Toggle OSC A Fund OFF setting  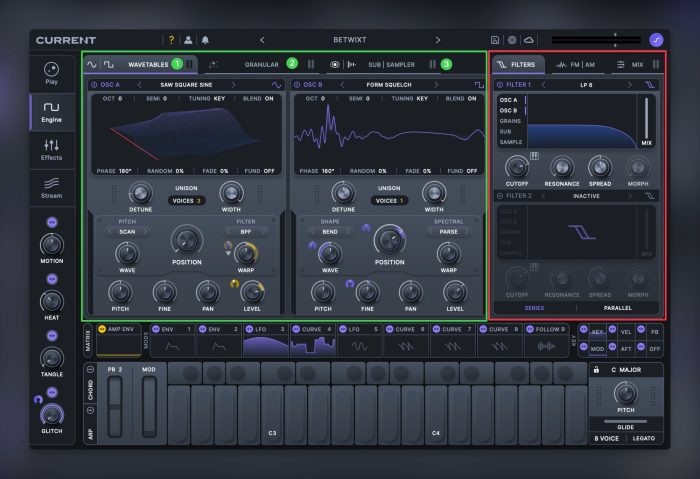tap(259, 171)
